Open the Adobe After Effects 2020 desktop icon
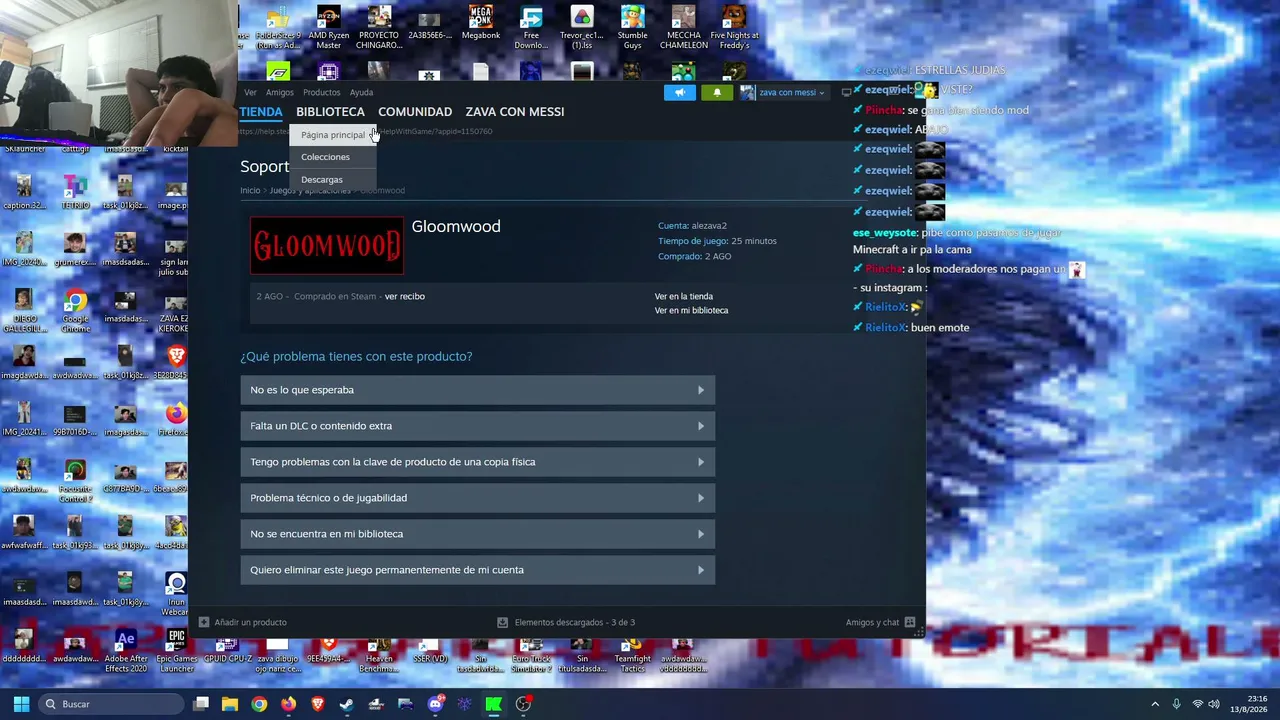The height and width of the screenshot is (720, 1280). pyautogui.click(x=125, y=652)
